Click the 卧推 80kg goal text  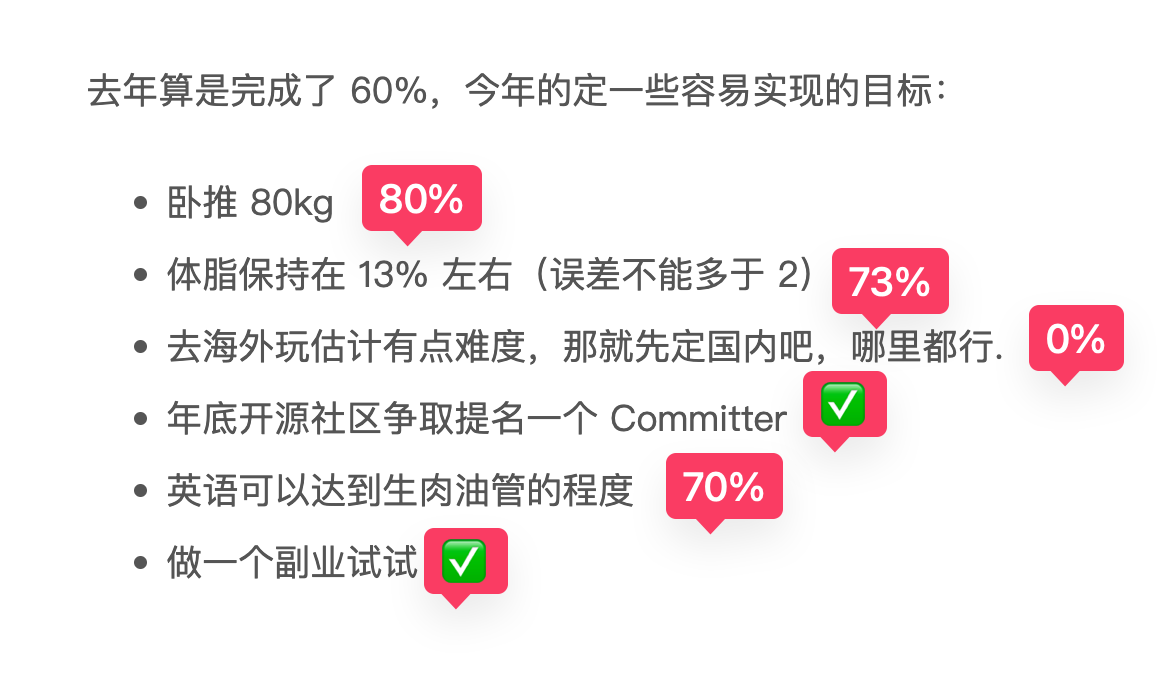250,203
